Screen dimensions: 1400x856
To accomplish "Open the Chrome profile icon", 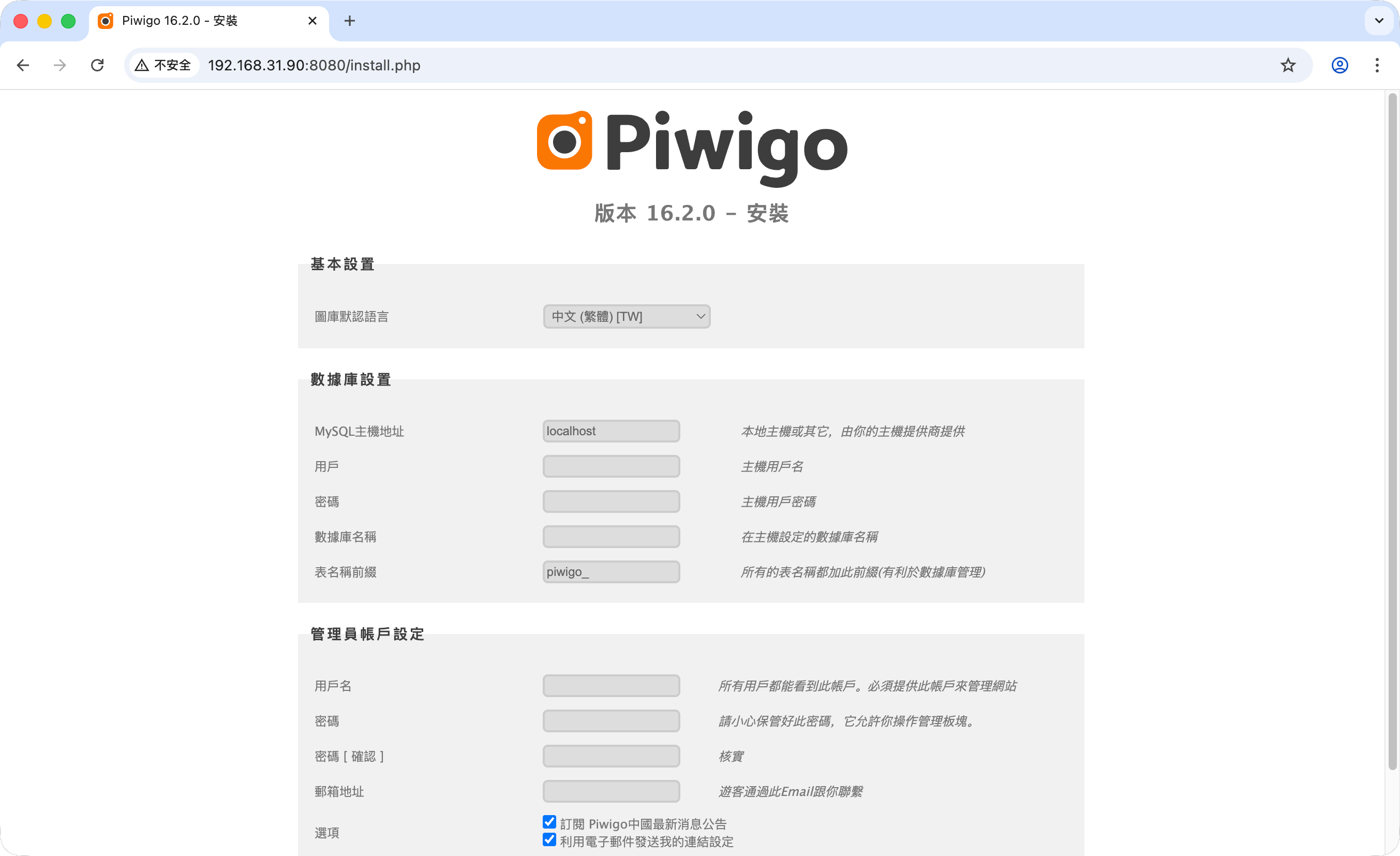I will click(x=1339, y=65).
